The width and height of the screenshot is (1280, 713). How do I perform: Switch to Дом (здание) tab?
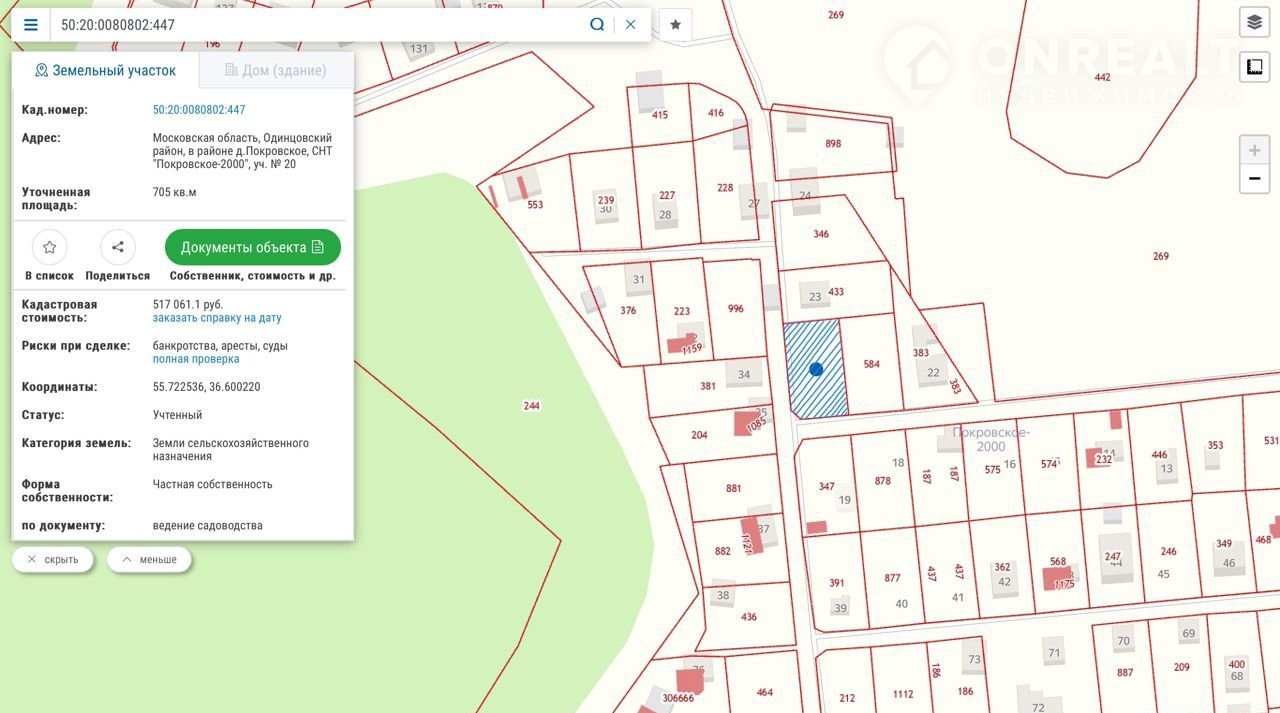click(x=275, y=71)
